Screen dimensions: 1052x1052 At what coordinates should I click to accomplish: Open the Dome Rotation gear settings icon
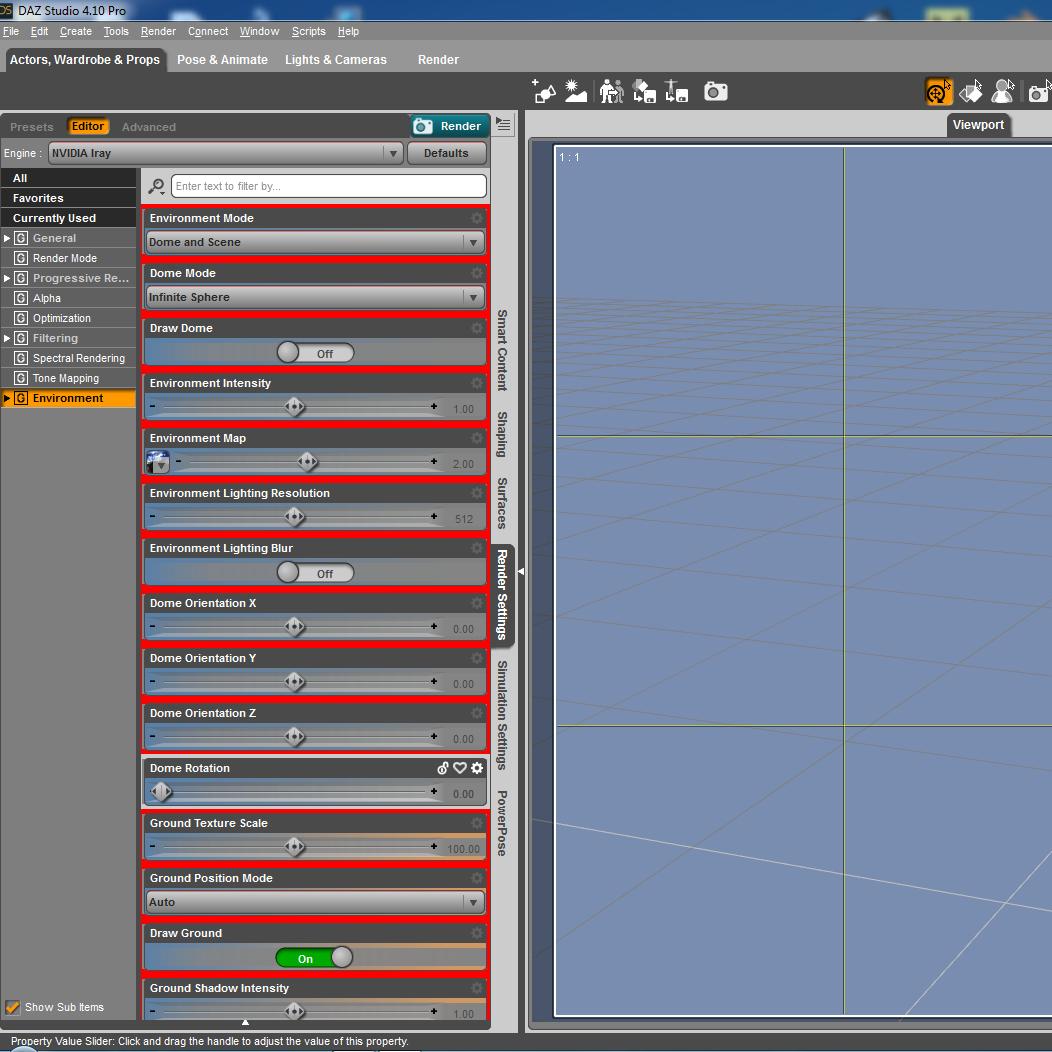pyautogui.click(x=477, y=768)
